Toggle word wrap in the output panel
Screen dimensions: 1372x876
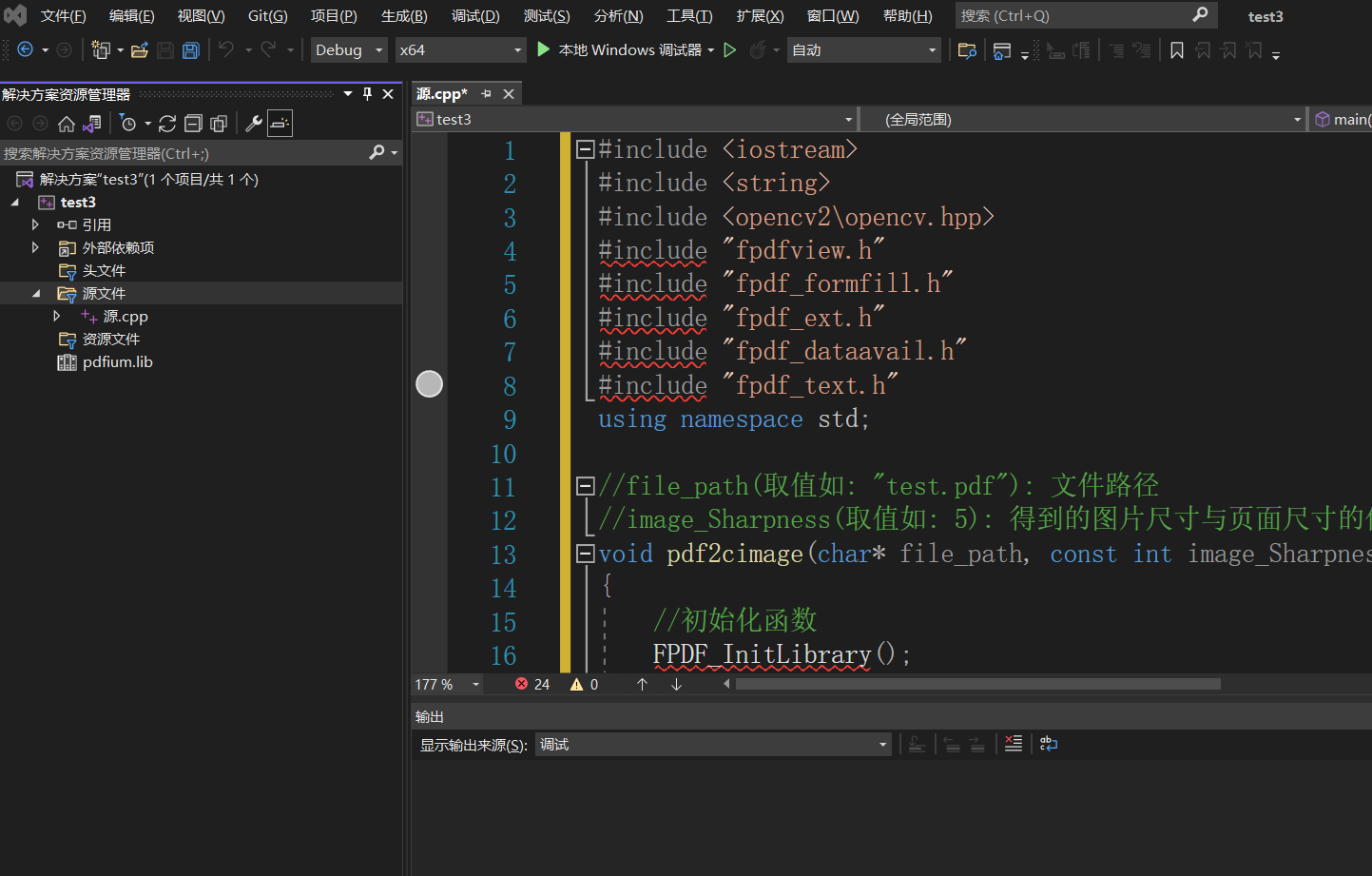pyautogui.click(x=1049, y=744)
